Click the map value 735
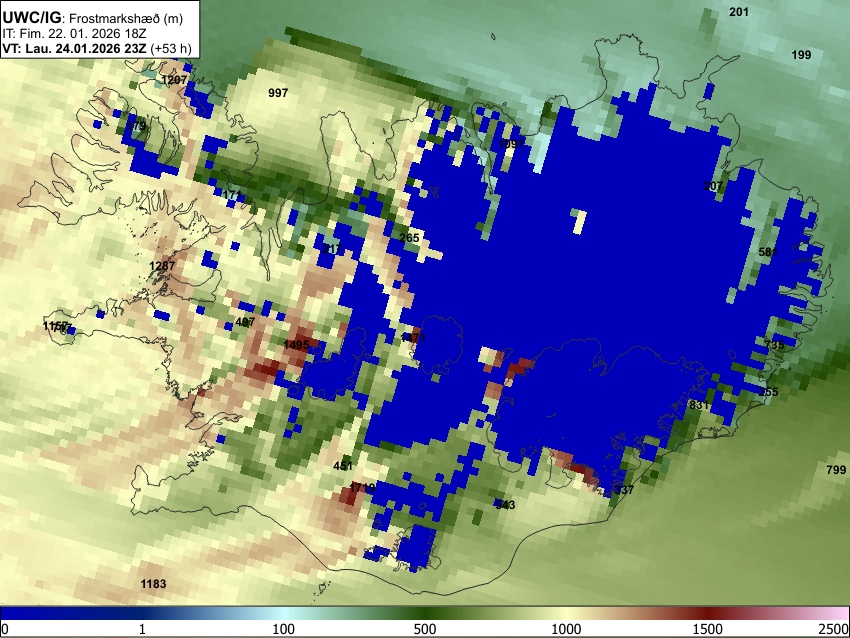 (774, 345)
